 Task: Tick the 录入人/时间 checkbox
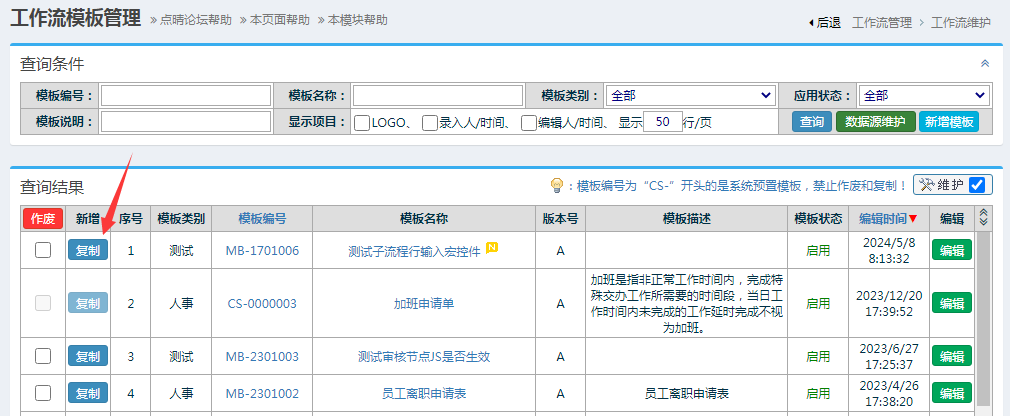click(430, 123)
